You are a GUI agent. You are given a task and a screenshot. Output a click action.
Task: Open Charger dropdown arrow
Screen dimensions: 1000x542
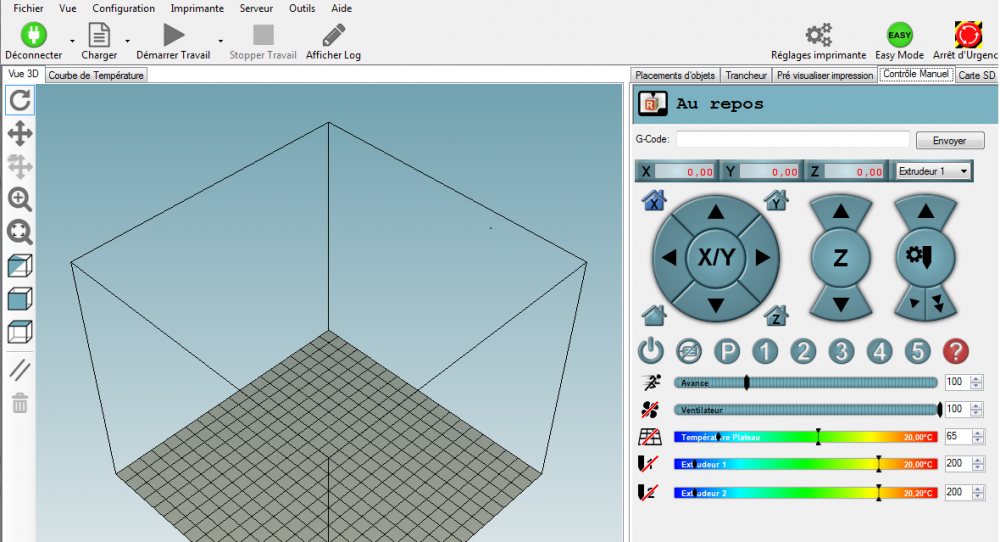[x=128, y=41]
